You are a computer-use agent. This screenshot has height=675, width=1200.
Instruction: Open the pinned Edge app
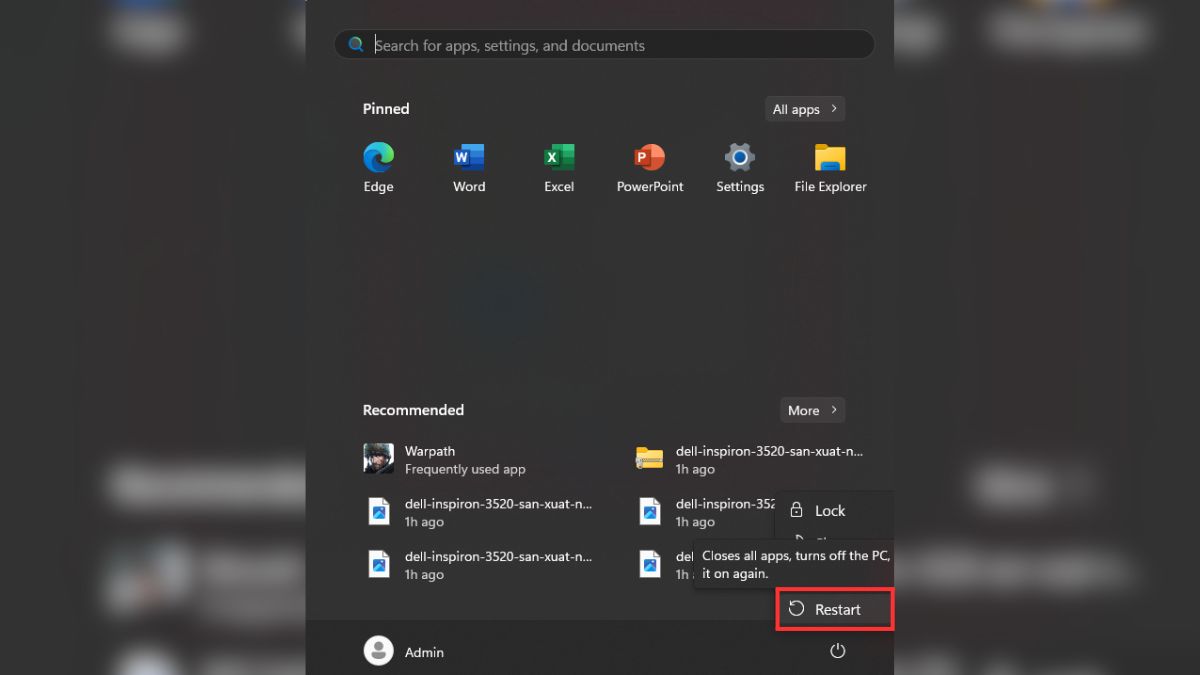tap(378, 168)
